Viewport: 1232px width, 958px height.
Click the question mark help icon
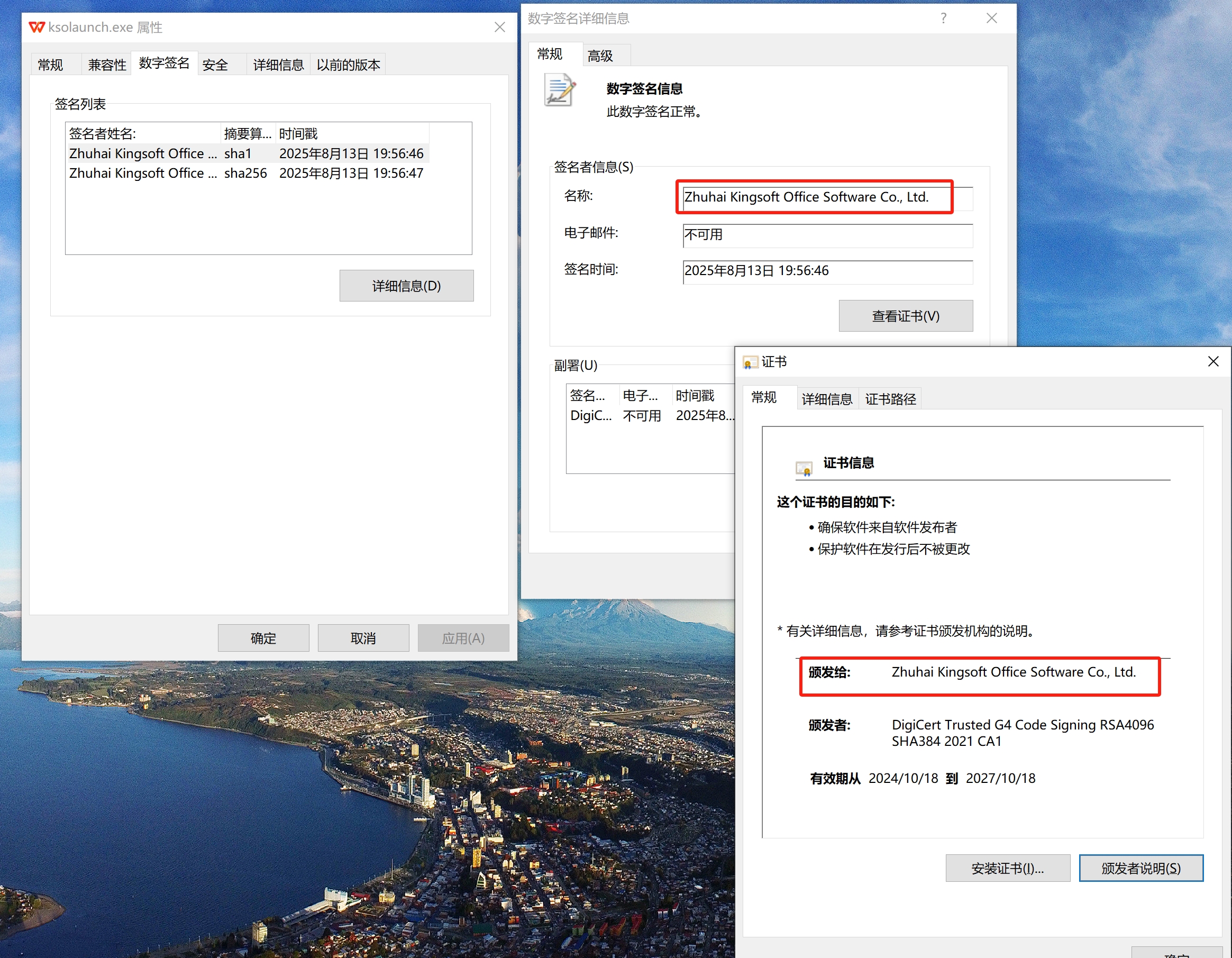click(x=943, y=19)
